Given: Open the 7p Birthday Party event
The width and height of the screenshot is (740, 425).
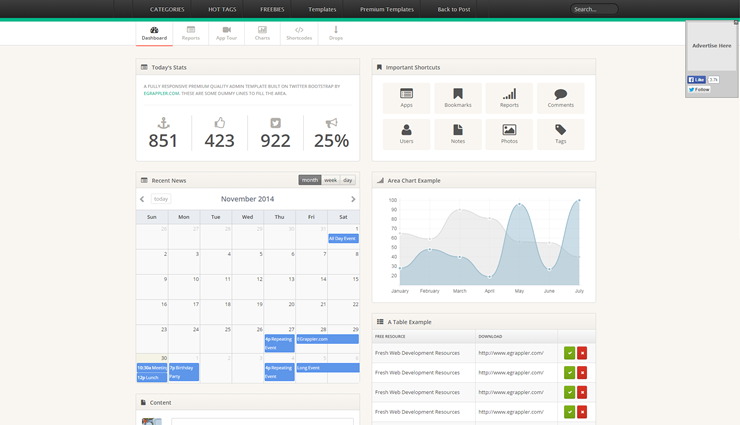Looking at the screenshot, I should pos(184,372).
